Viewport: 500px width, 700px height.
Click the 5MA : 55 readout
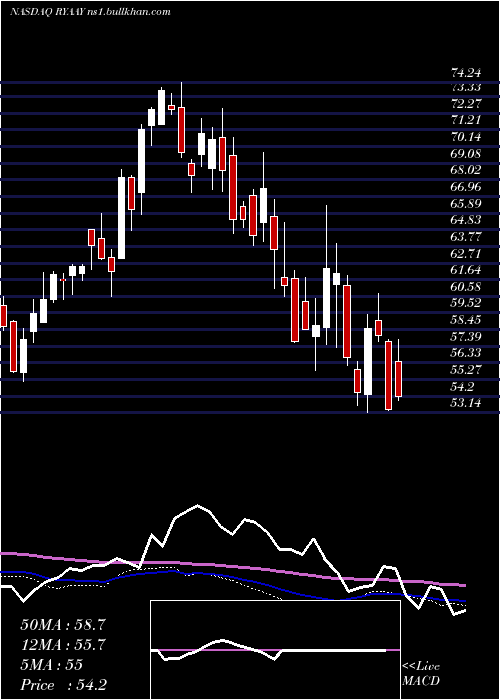[x=51, y=665]
